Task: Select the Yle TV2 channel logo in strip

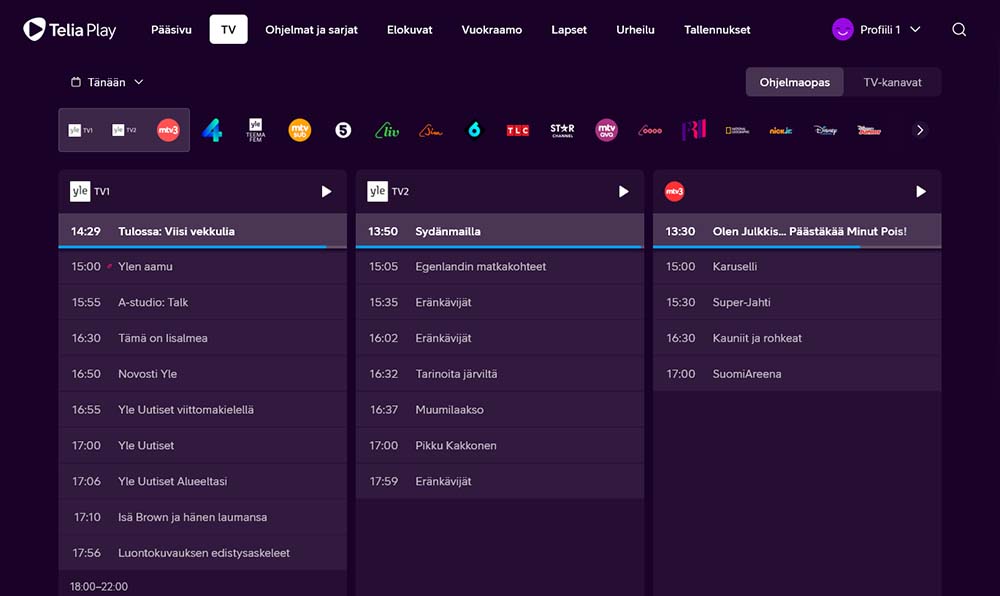Action: (124, 130)
